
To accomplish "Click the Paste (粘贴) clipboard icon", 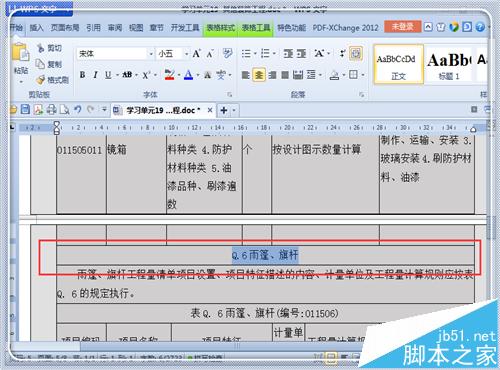I will point(21,53).
